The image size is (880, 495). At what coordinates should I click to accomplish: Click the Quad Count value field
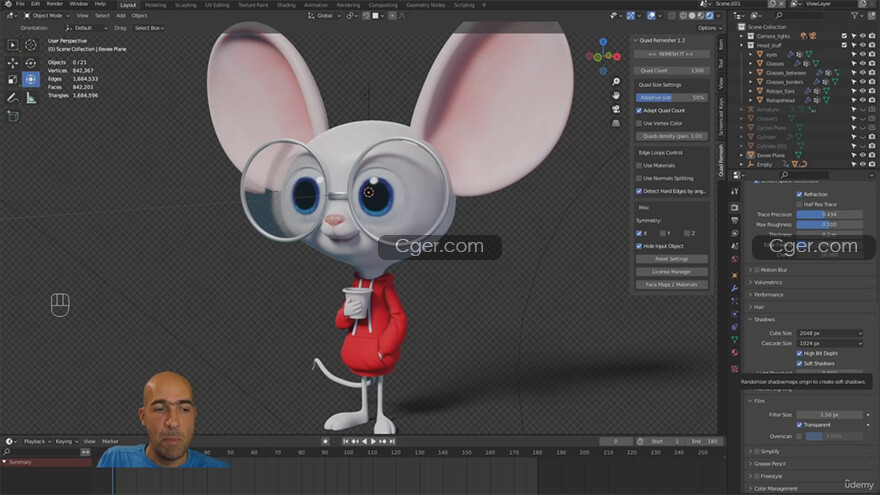click(671, 71)
